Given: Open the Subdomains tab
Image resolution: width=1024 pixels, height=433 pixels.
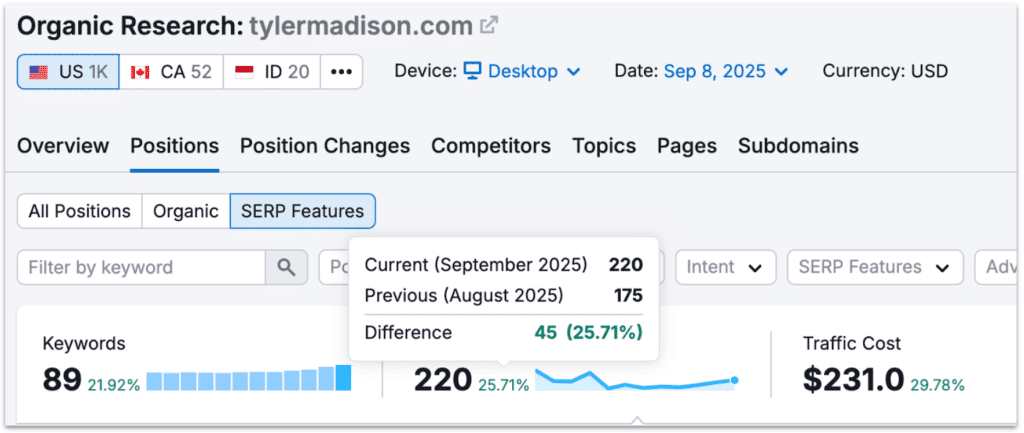Looking at the screenshot, I should point(798,146).
